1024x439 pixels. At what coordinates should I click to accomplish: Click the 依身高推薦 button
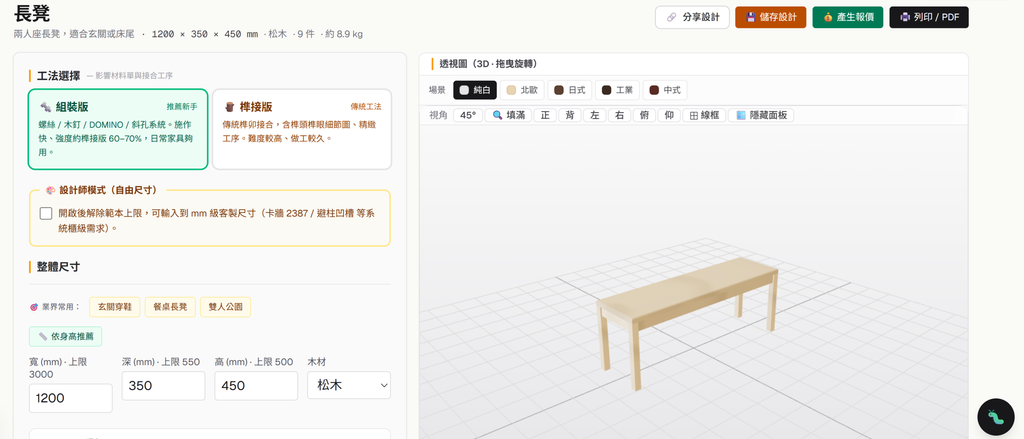click(x=65, y=336)
